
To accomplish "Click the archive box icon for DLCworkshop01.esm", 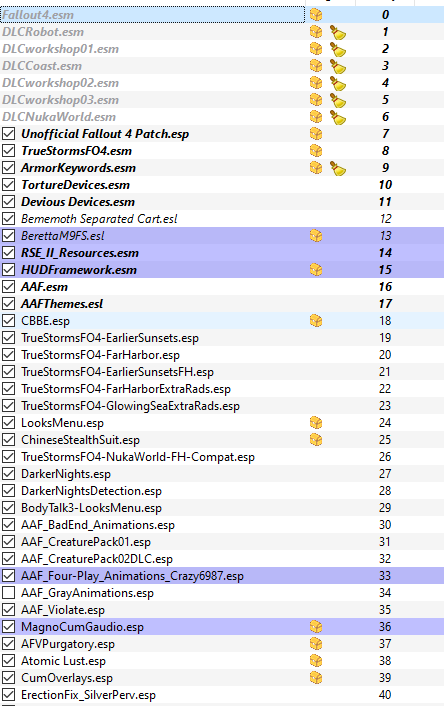I will 316,49.
